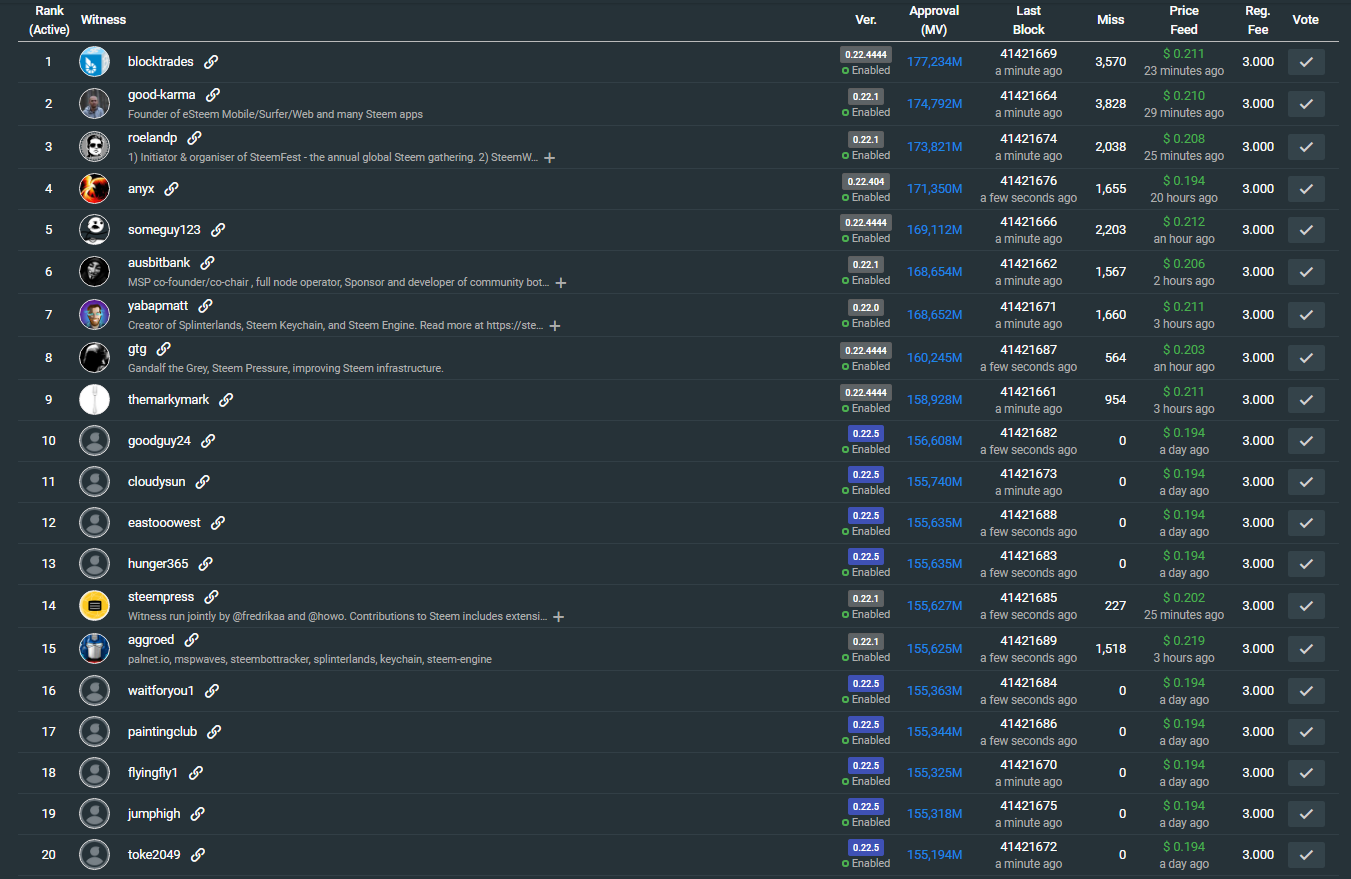Click the link icon beside blocktrades

point(211,62)
